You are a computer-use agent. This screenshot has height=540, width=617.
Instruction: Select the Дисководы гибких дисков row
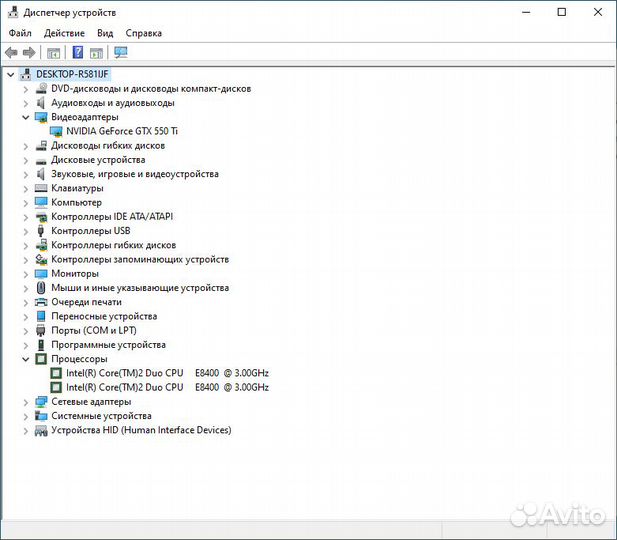click(x=108, y=146)
